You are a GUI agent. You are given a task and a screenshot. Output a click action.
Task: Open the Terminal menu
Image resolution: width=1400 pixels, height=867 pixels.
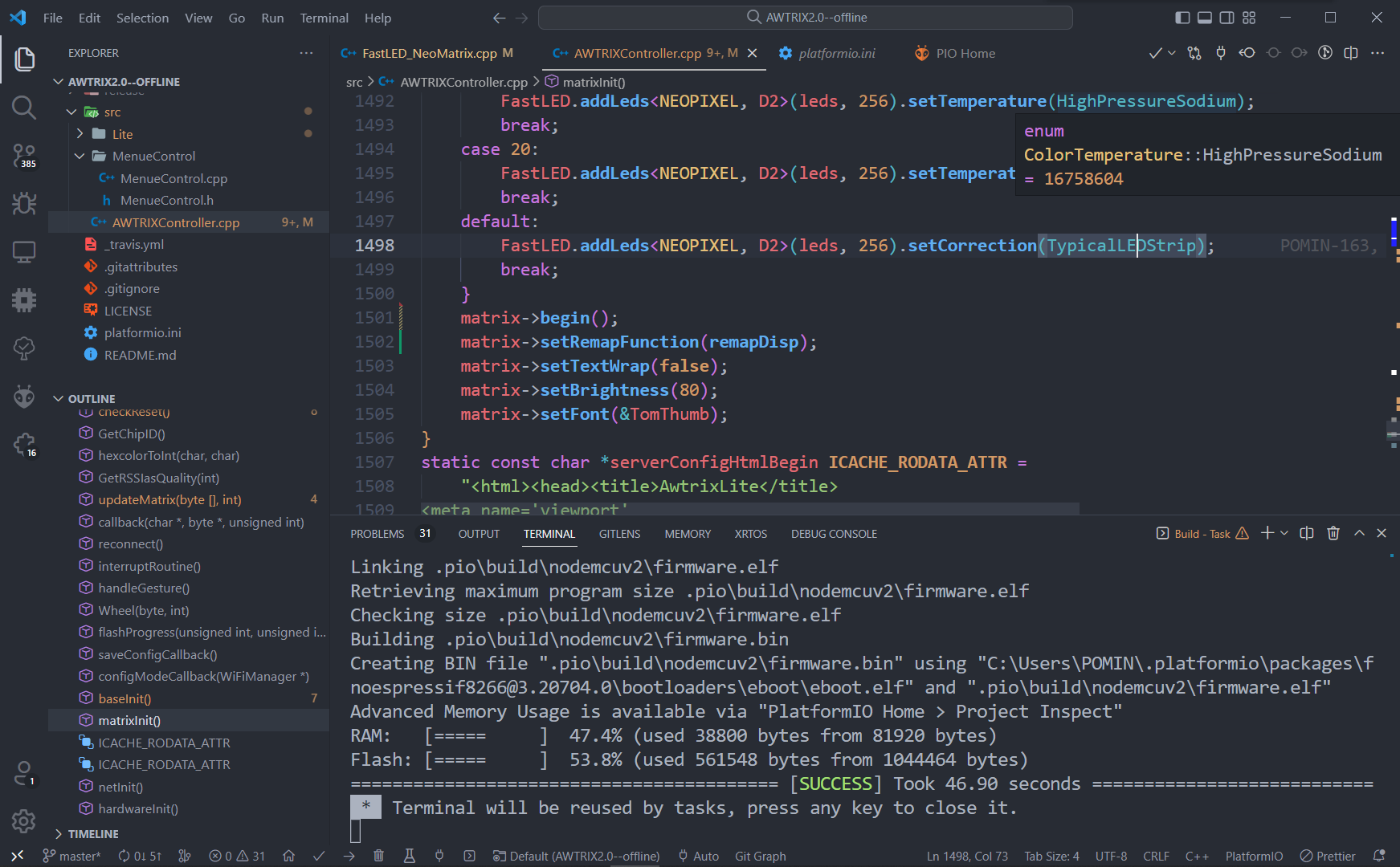coord(324,18)
